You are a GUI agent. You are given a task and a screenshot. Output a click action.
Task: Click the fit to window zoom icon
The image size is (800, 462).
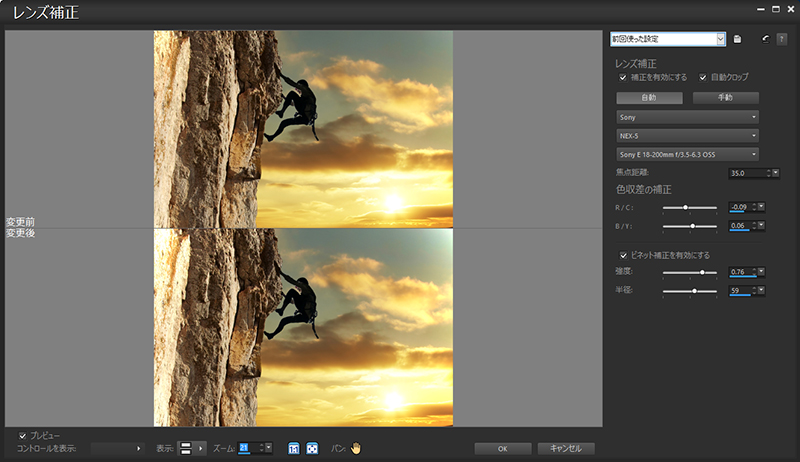(x=312, y=448)
